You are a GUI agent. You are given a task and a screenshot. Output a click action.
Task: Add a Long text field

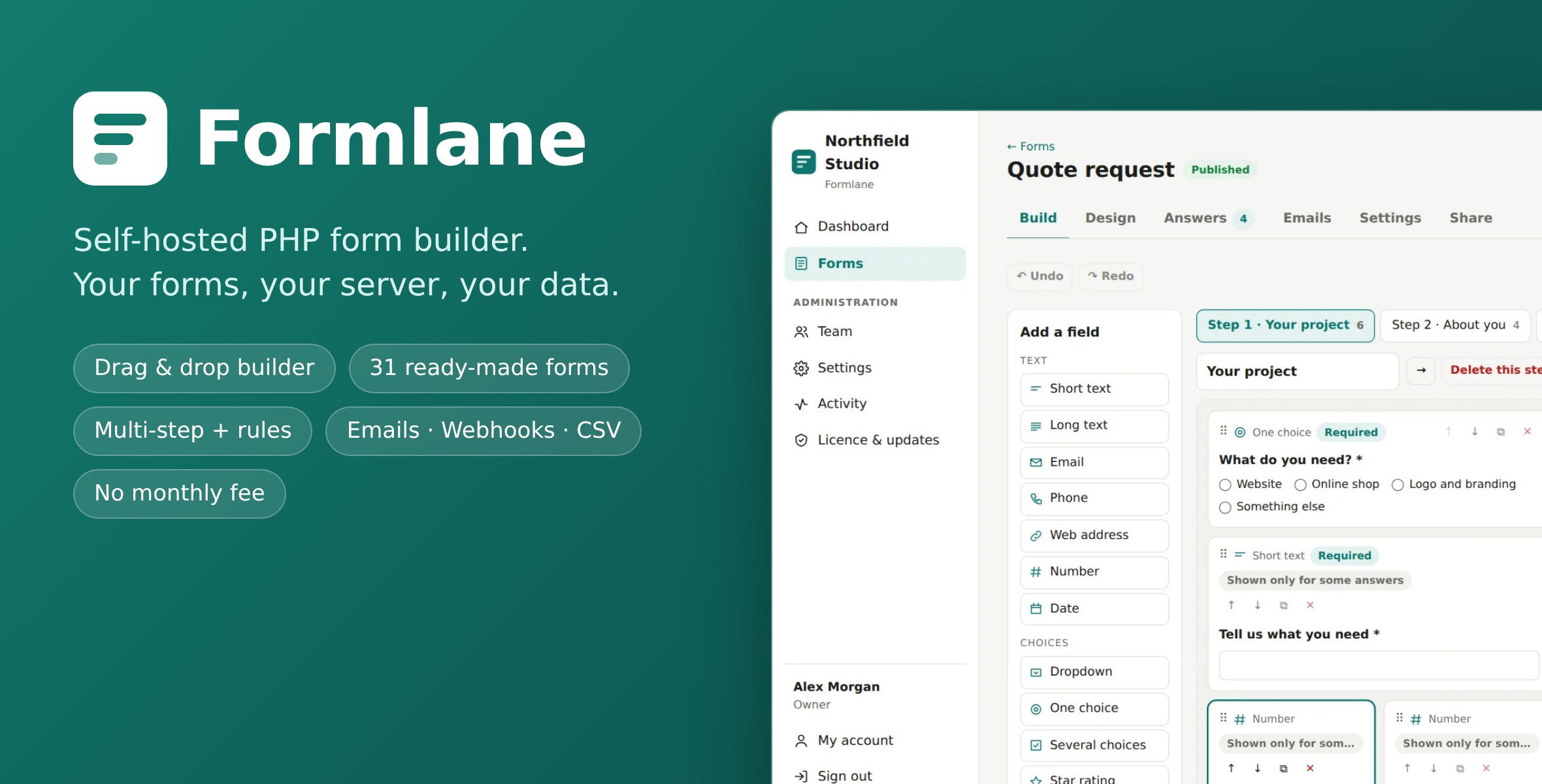tap(1094, 426)
